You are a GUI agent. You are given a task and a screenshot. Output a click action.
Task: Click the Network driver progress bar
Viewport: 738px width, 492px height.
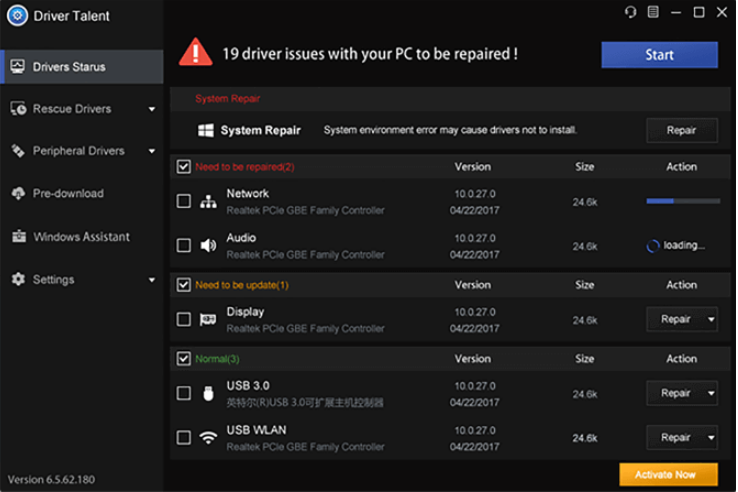point(683,201)
